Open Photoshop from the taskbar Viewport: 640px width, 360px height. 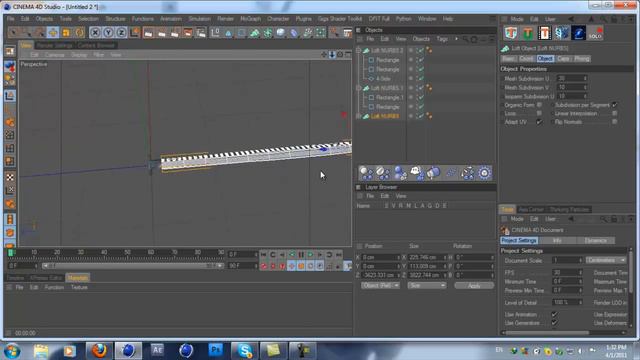(216, 351)
